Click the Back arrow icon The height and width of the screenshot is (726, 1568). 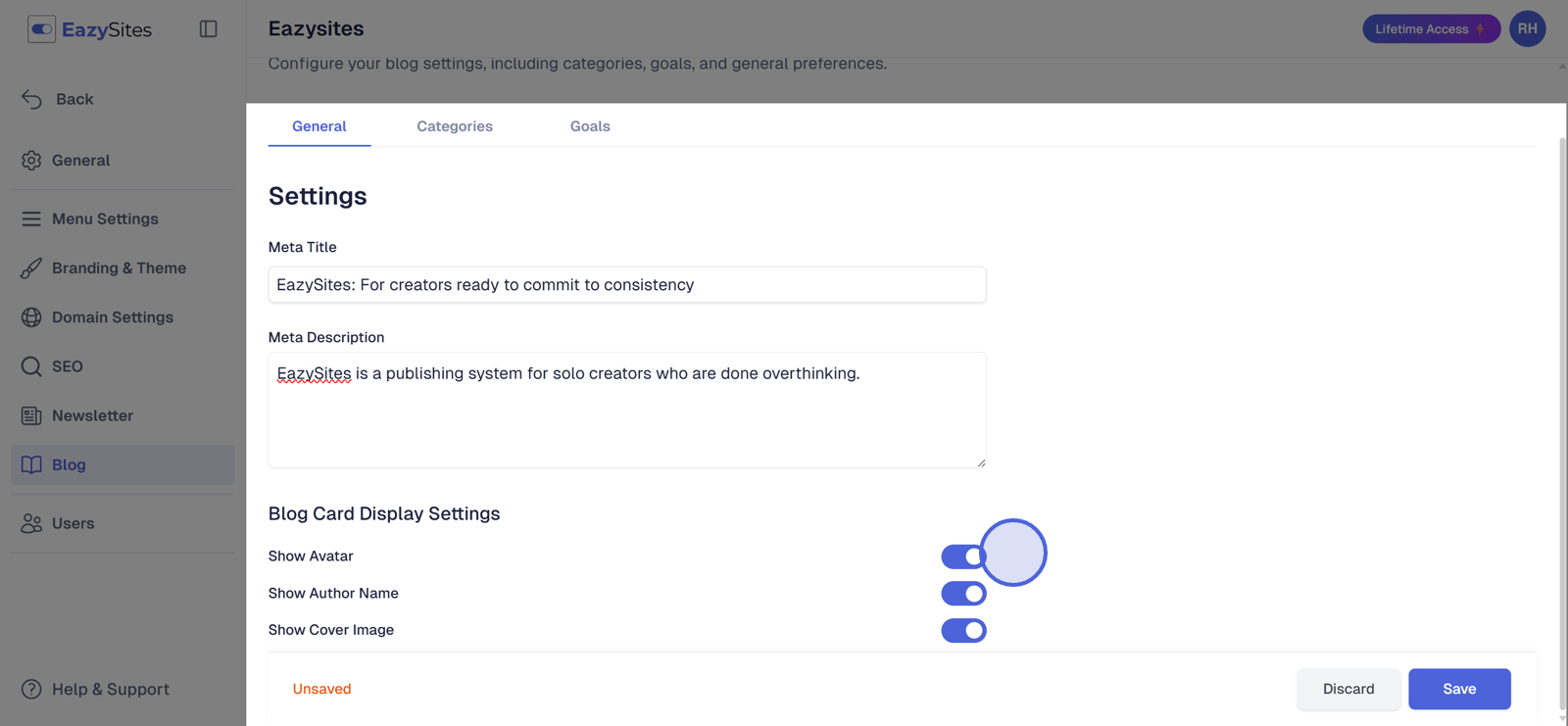coord(31,99)
